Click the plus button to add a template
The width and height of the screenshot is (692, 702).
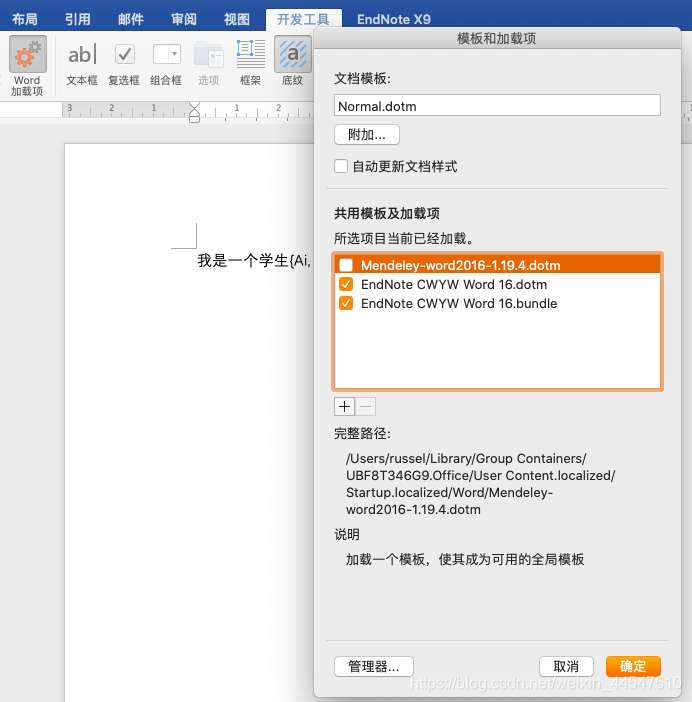(x=344, y=407)
